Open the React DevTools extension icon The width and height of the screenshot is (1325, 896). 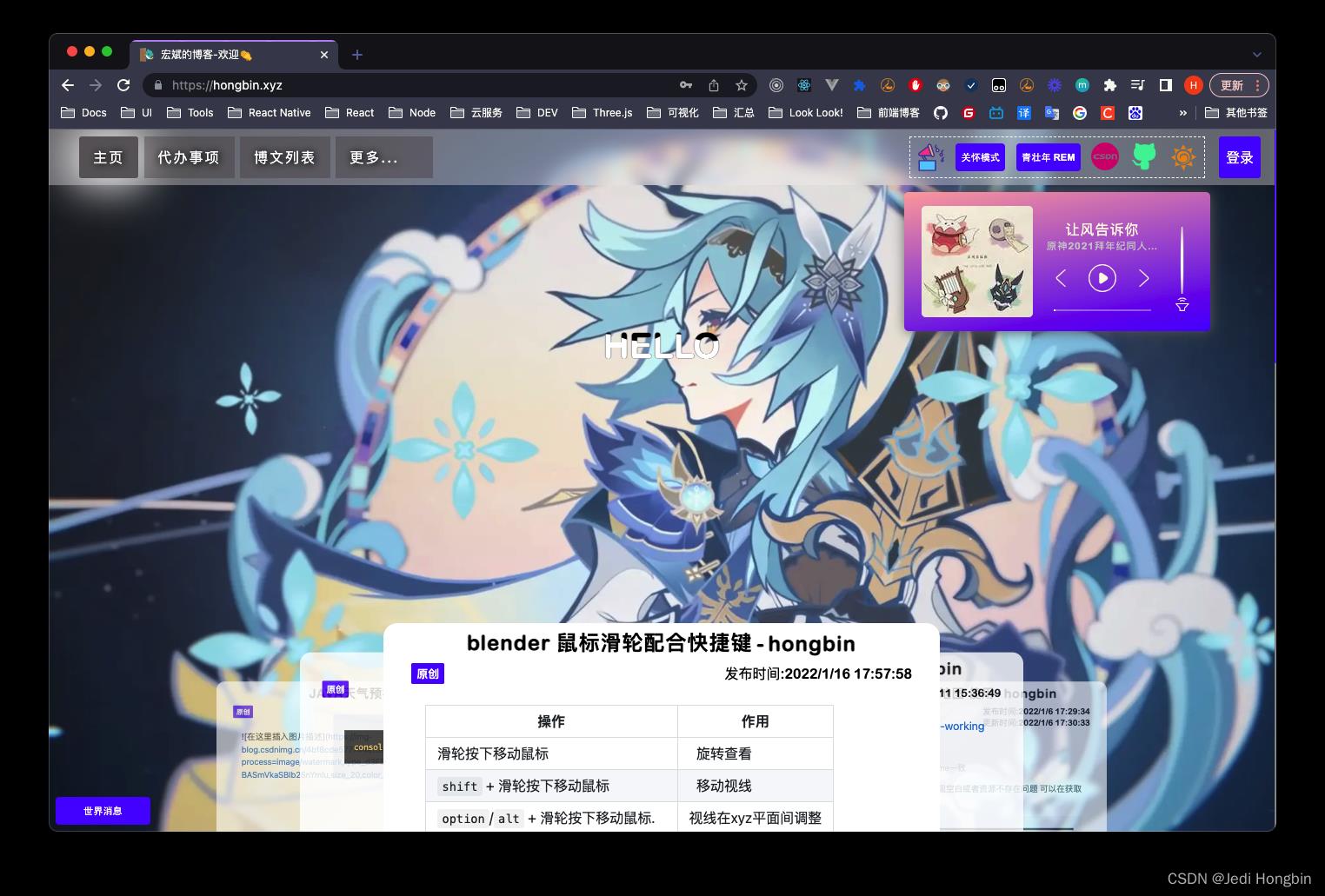point(804,85)
